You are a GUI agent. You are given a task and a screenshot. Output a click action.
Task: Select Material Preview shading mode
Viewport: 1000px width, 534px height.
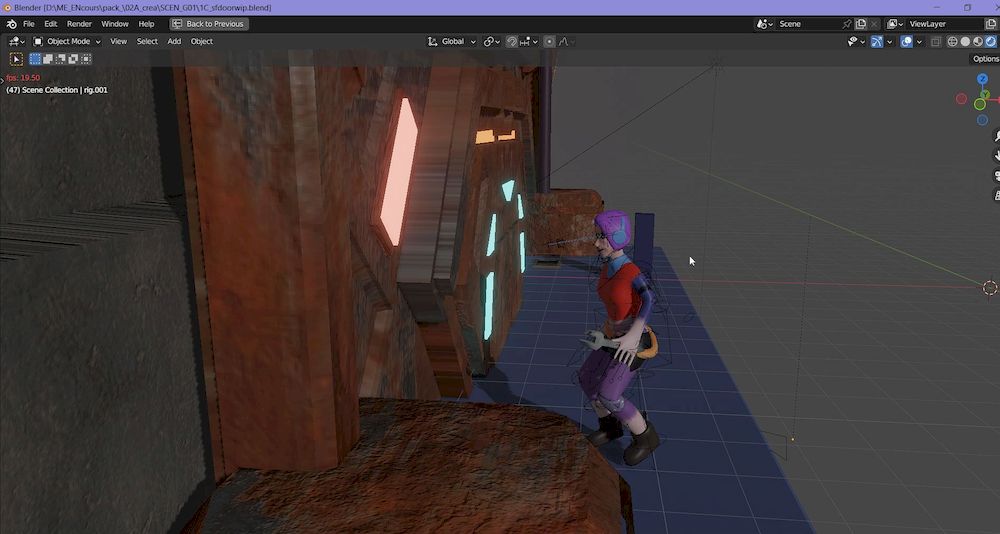tap(978, 42)
